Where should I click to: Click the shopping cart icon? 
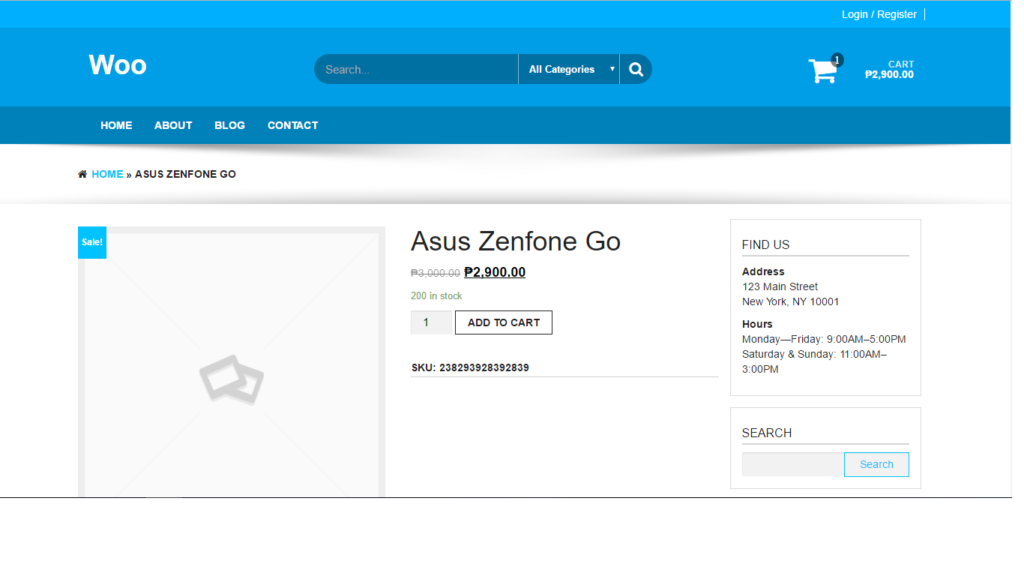point(822,71)
